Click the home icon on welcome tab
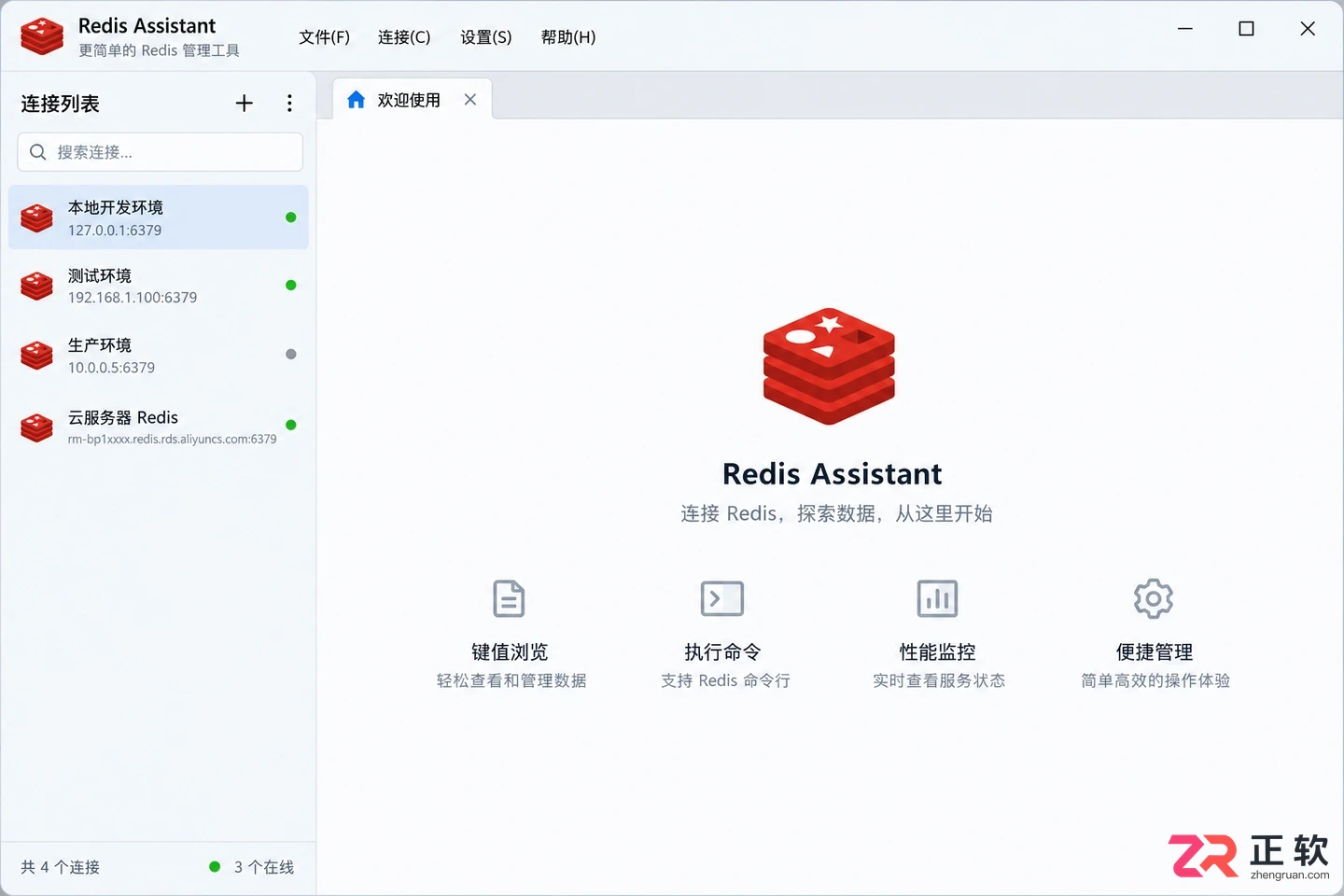 [x=356, y=100]
